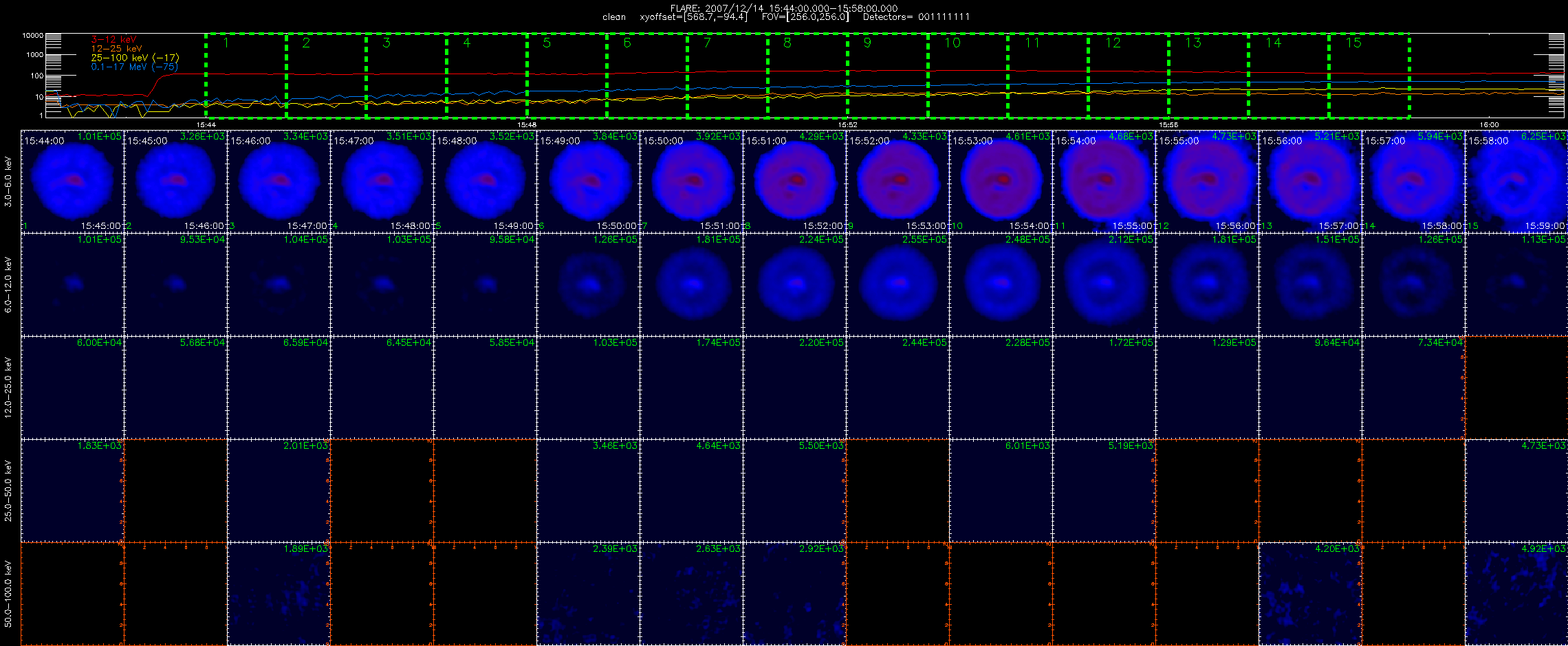Select time interval 10 on the light curve

coord(968,76)
